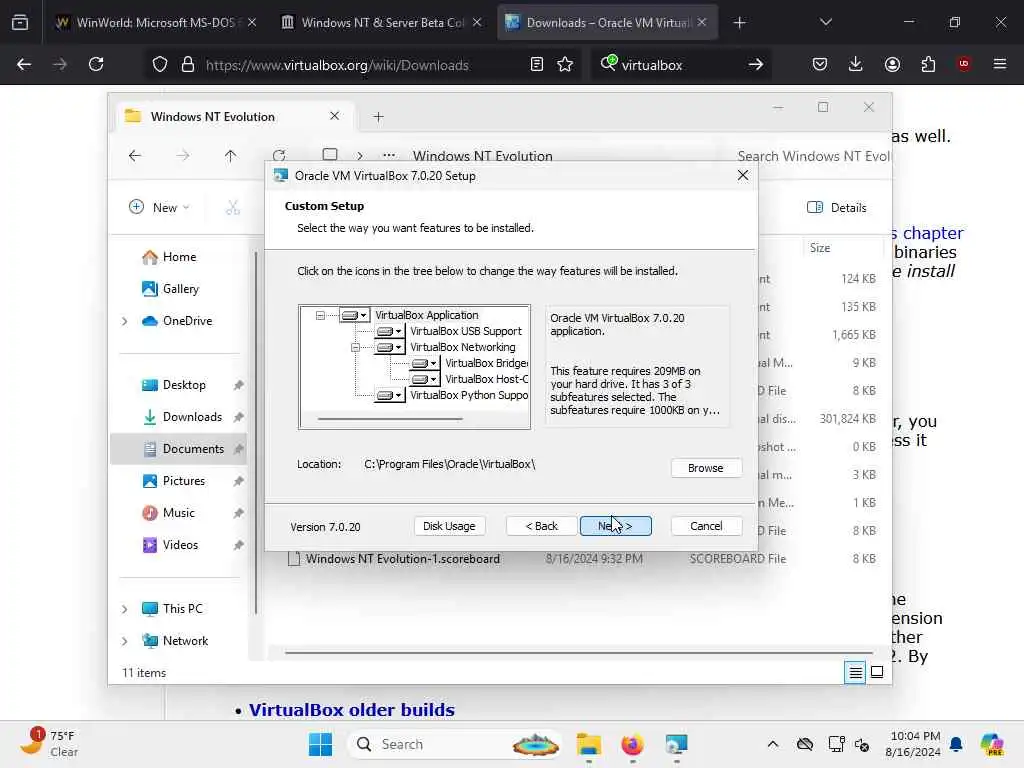Go up one folder in Explorer
The height and width of the screenshot is (768, 1024).
[231, 156]
